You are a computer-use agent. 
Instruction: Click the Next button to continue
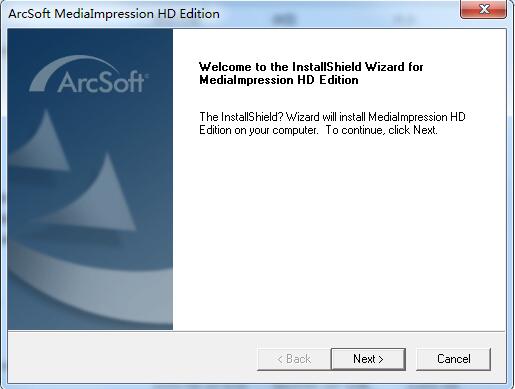(368, 359)
